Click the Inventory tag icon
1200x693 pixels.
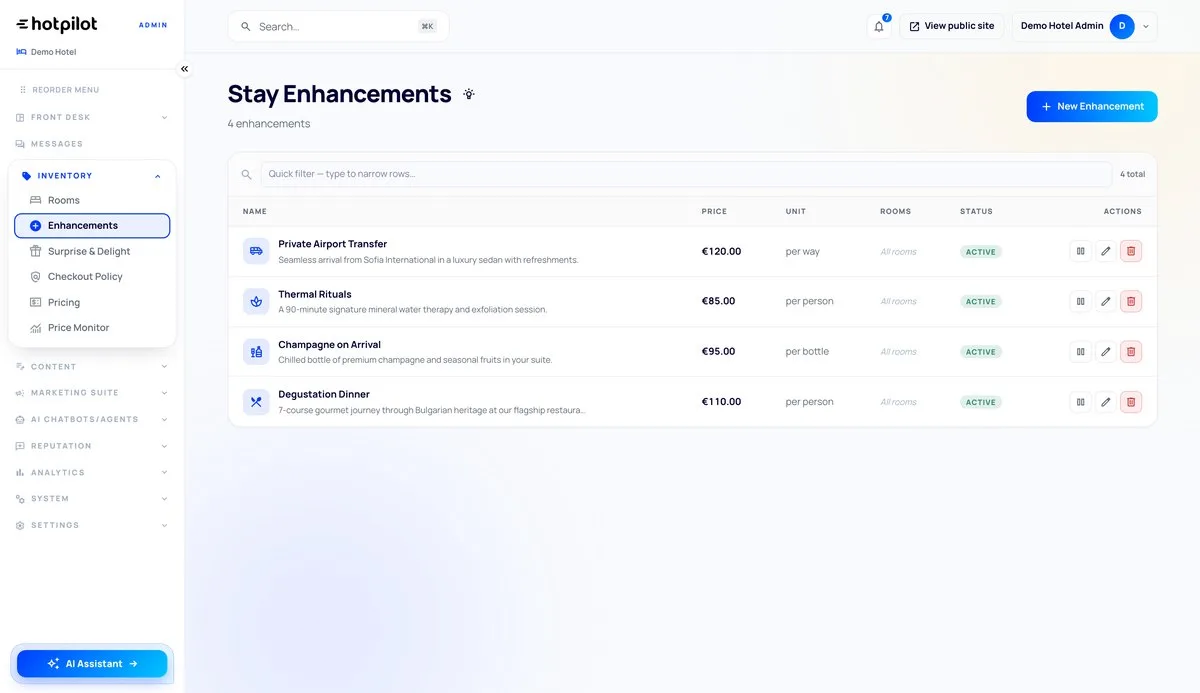tap(26, 176)
